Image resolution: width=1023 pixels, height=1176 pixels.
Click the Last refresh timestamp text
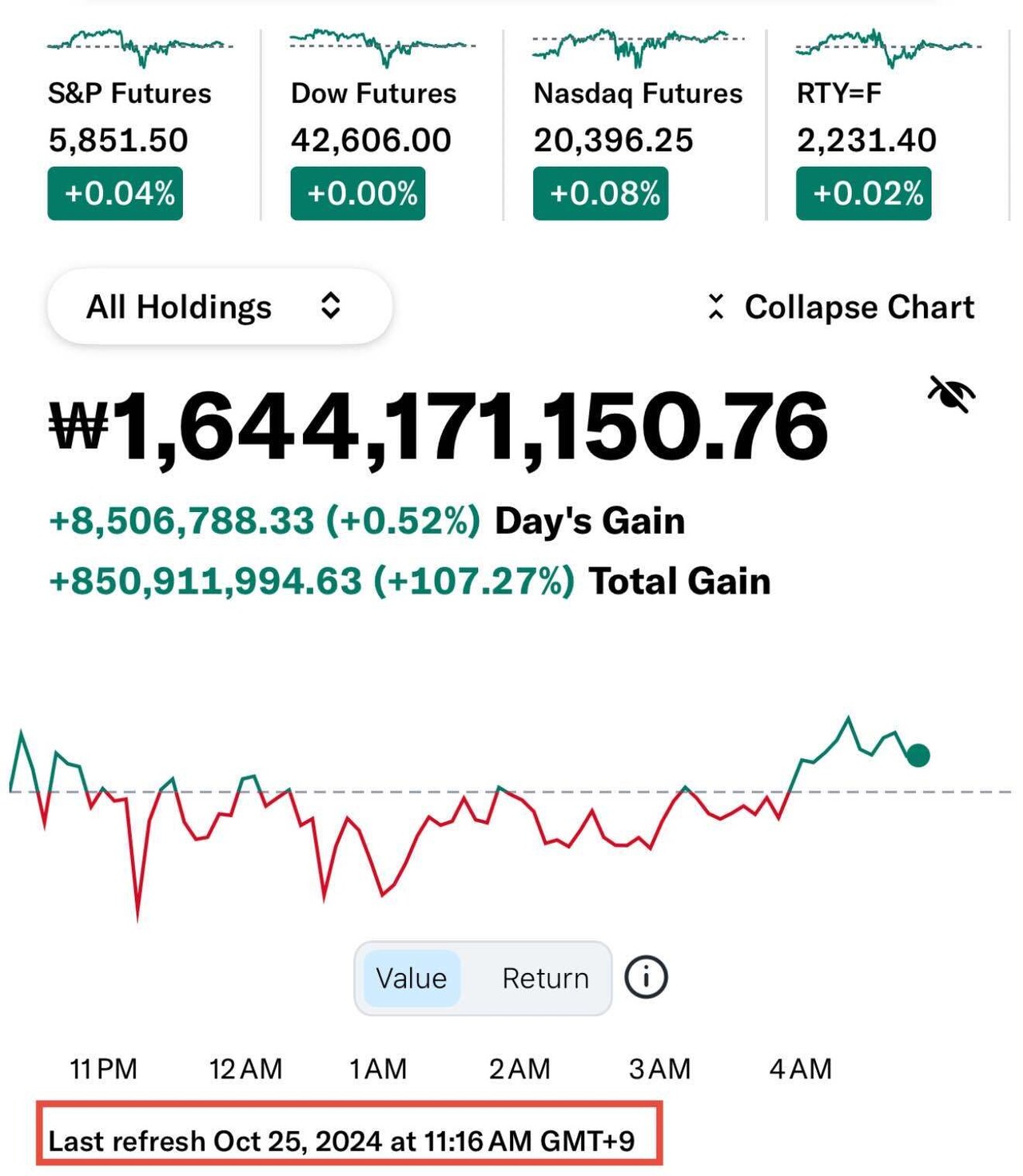tap(342, 1141)
